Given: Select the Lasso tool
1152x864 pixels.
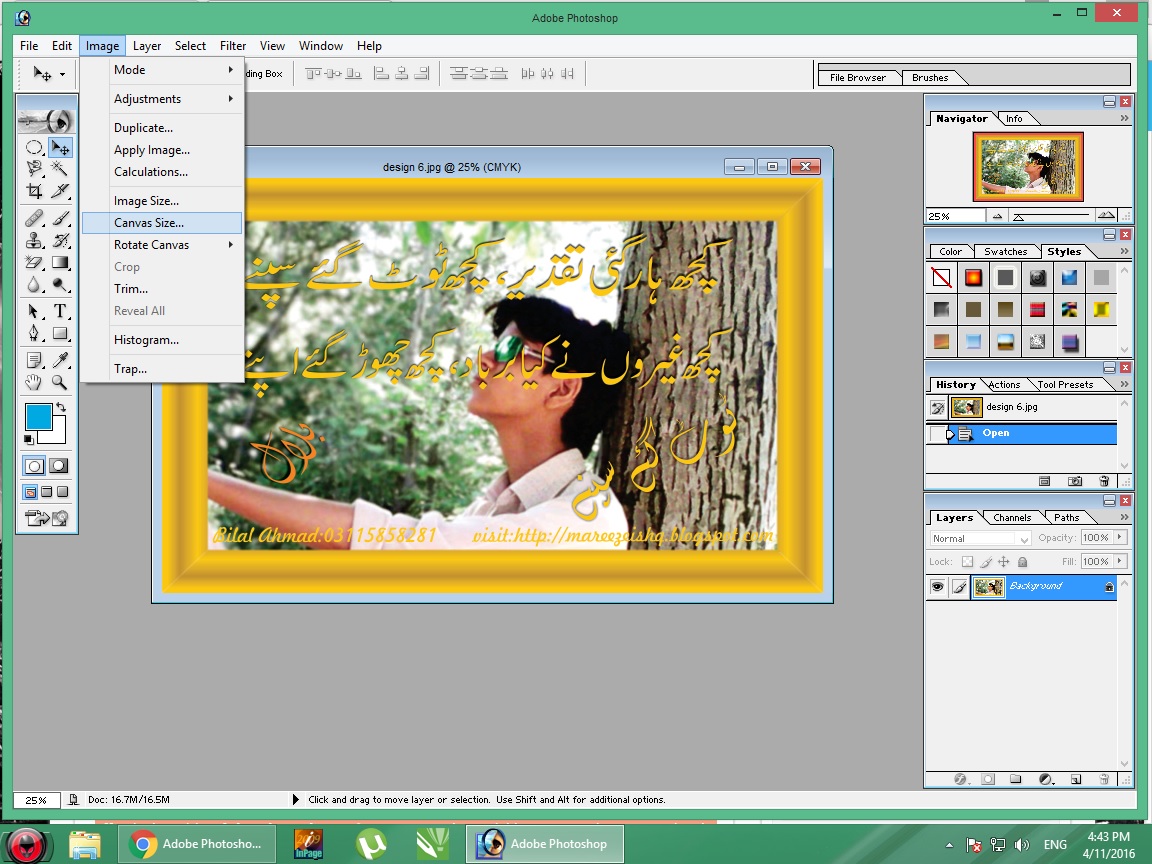Looking at the screenshot, I should click(x=34, y=169).
